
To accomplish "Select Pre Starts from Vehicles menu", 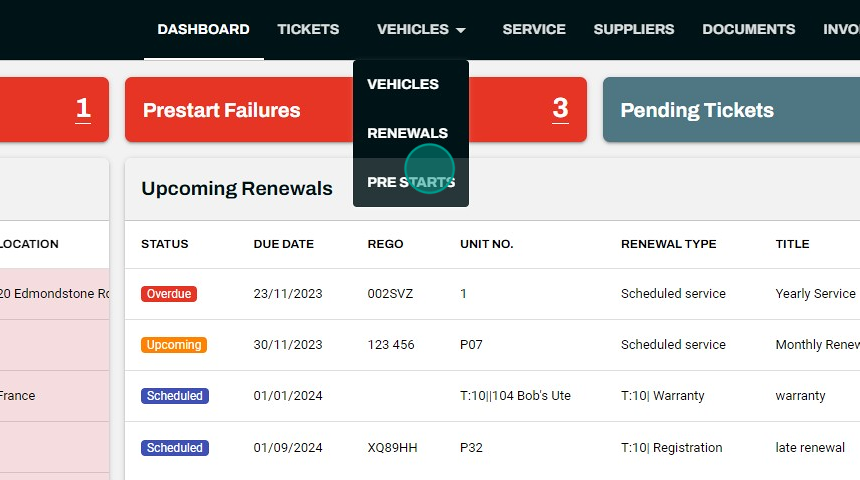I will pos(411,182).
